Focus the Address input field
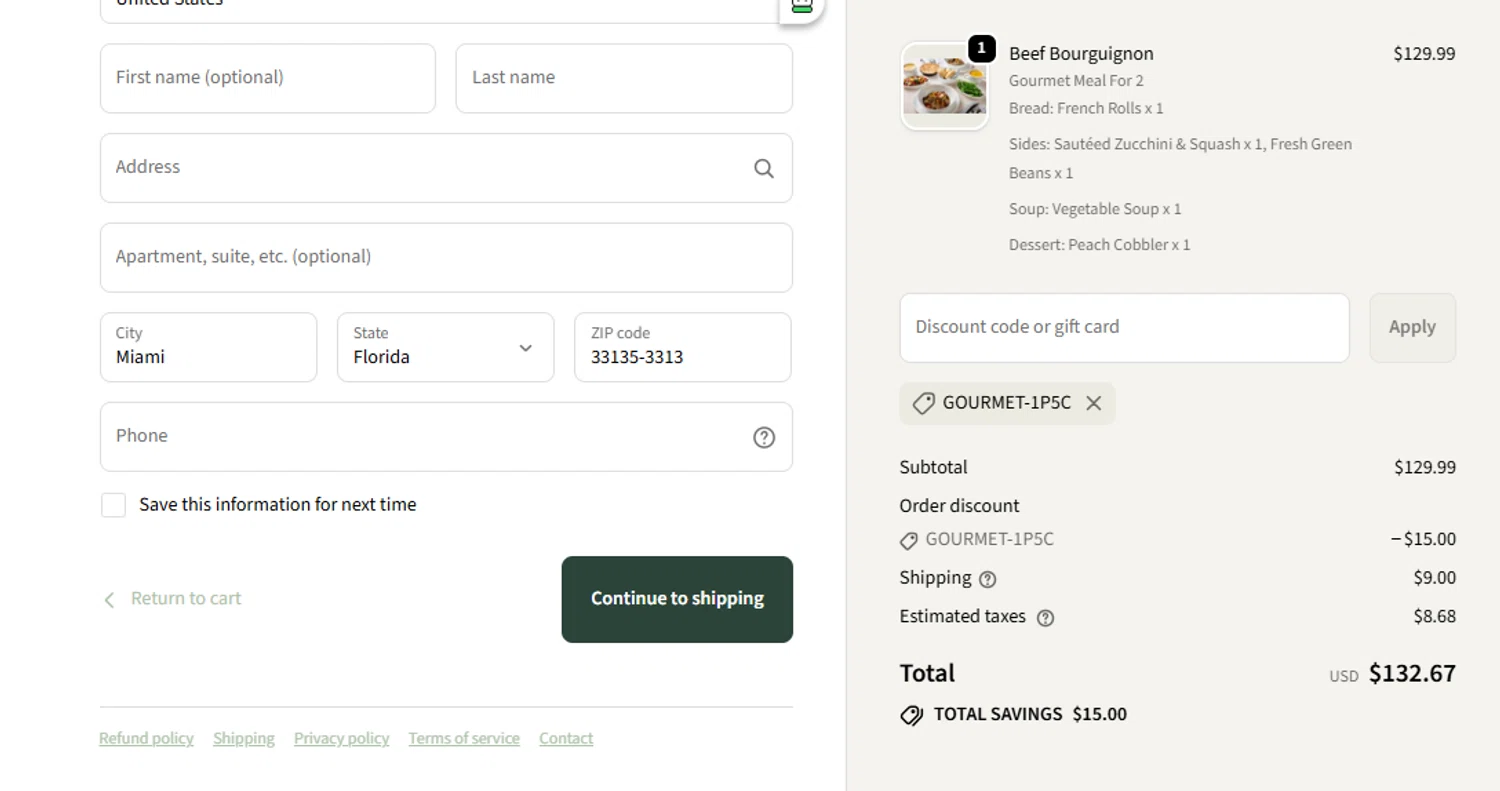This screenshot has height=791, width=1500. (446, 168)
